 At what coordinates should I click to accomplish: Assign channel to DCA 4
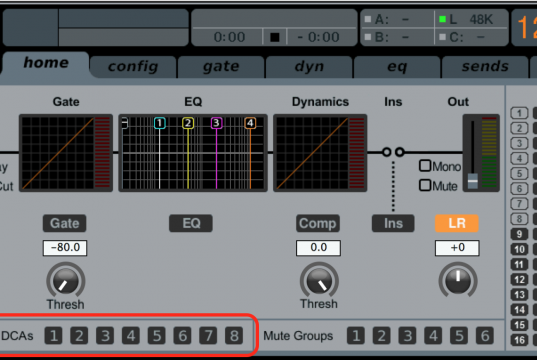point(131,336)
